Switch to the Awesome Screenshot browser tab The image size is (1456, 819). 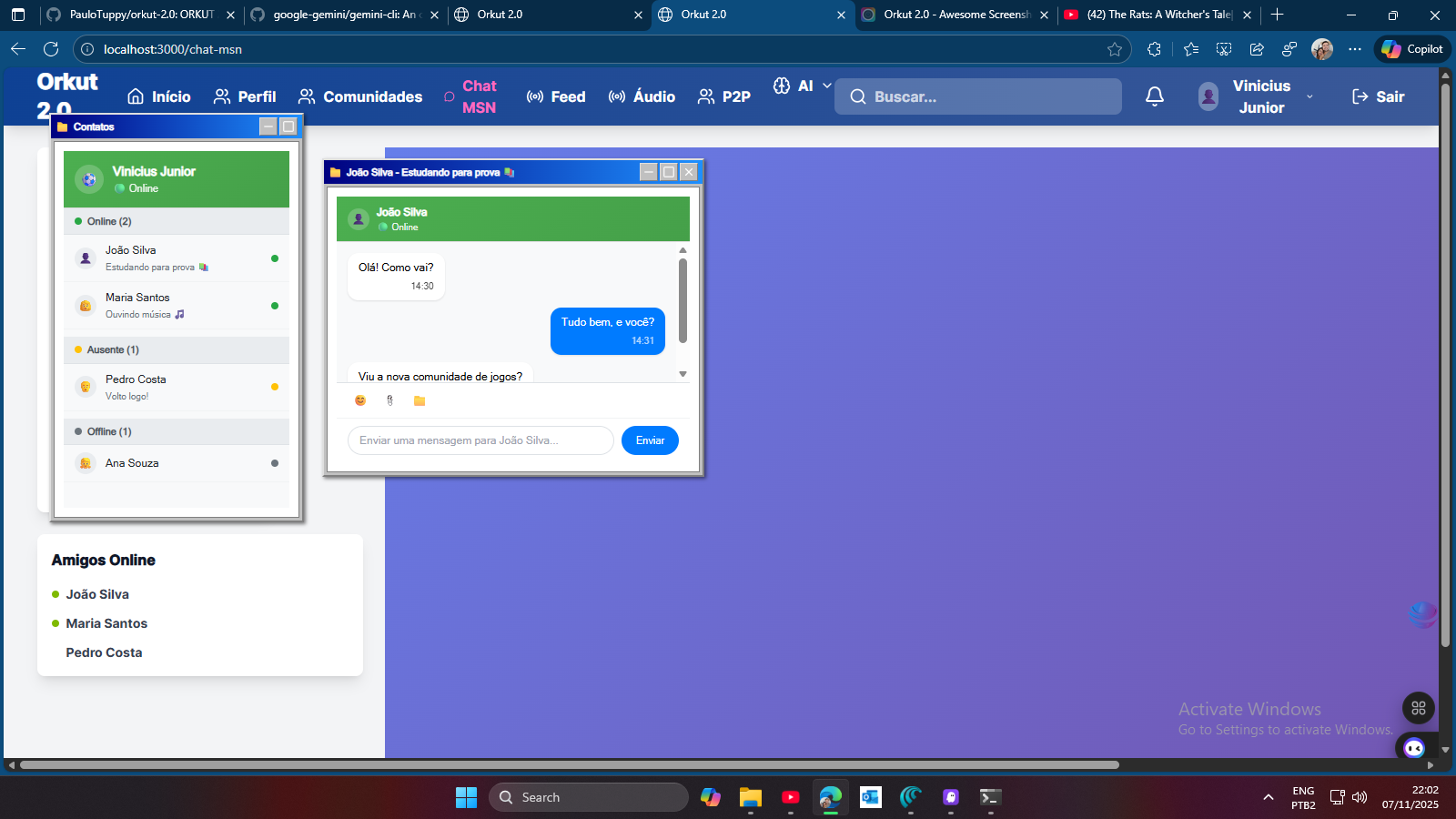point(956,15)
